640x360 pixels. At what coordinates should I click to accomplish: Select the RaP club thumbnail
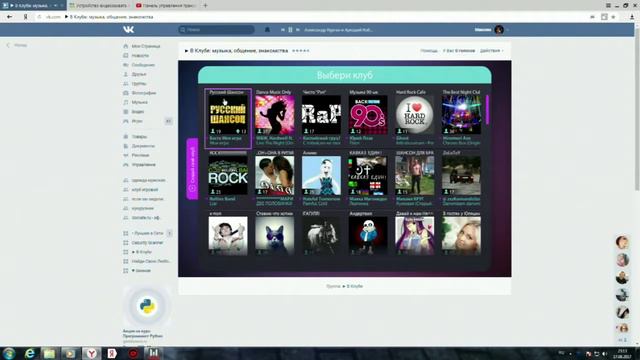coord(321,115)
